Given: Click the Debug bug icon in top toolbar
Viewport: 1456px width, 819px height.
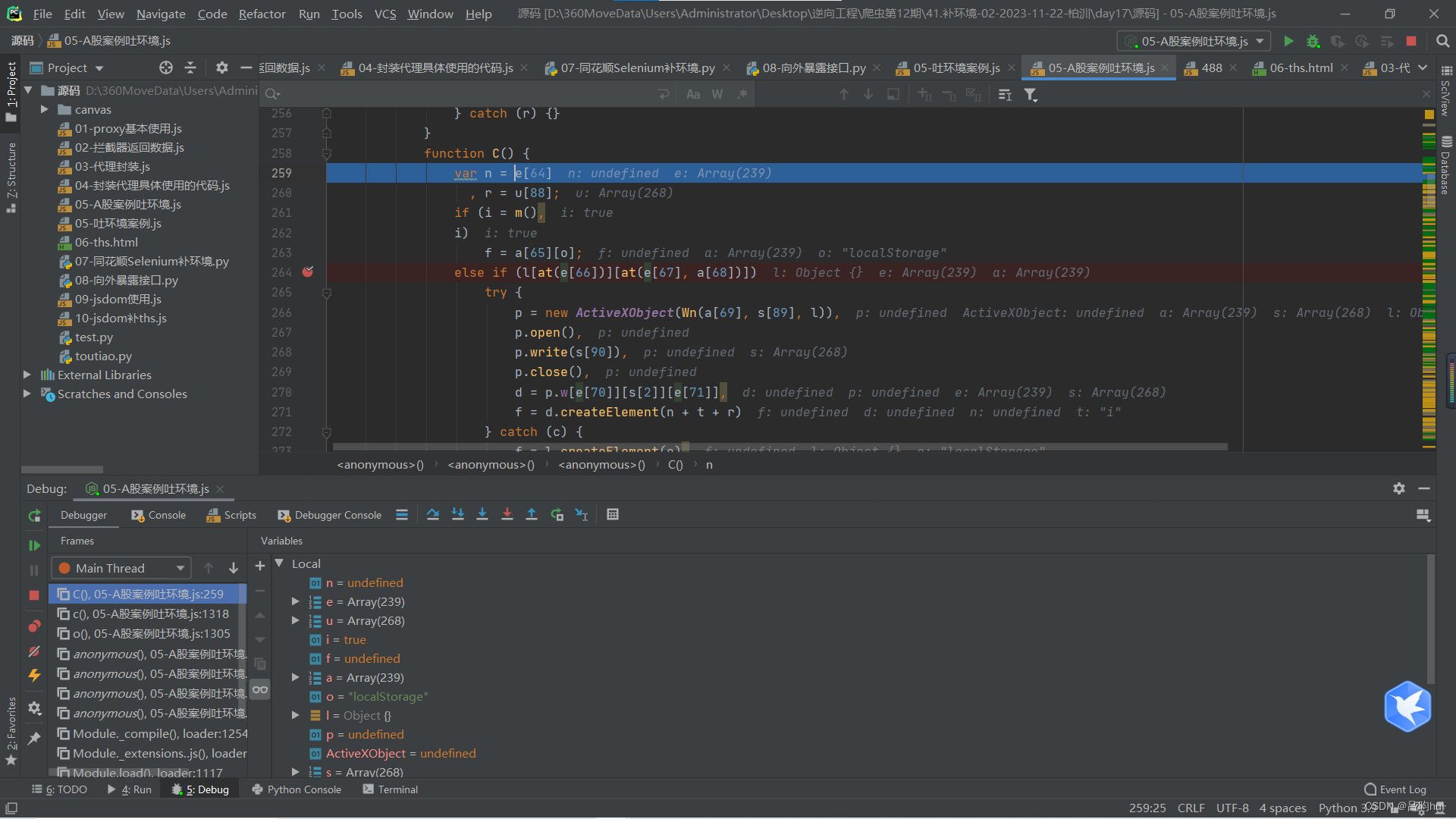Looking at the screenshot, I should (x=1313, y=41).
